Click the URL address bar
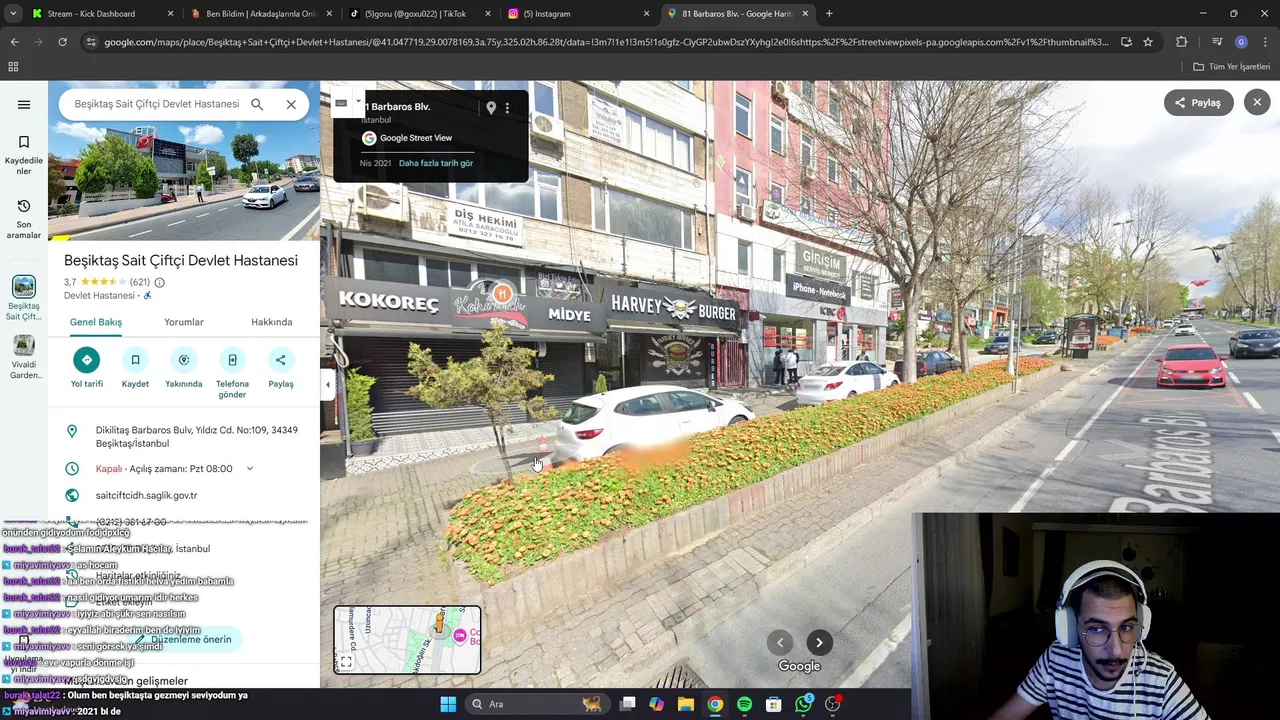The image size is (1280, 720). 606,42
